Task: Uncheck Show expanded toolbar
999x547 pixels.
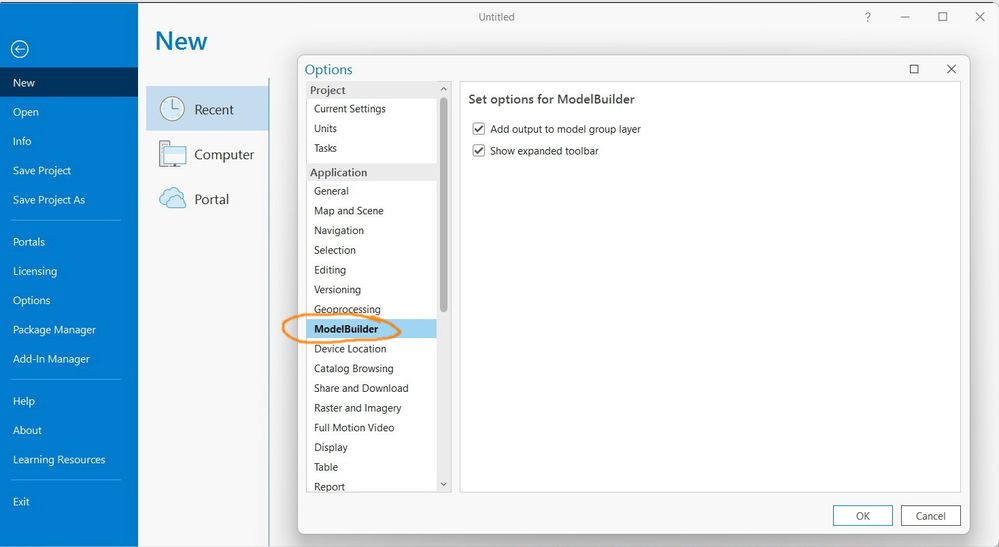Action: 478,151
